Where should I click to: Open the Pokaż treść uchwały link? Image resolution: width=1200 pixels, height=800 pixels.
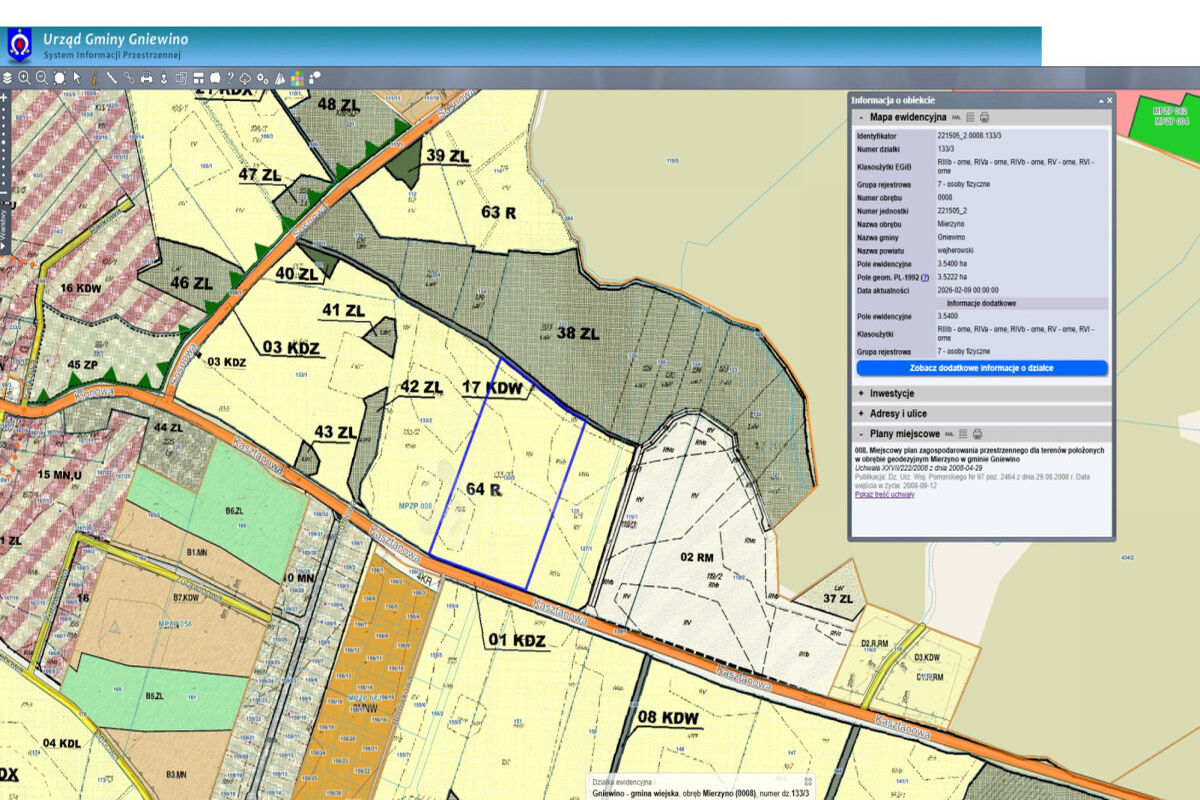tap(884, 495)
